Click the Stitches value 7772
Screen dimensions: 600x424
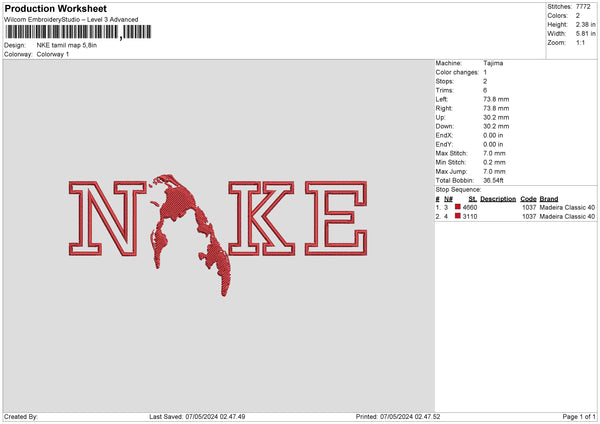tap(583, 7)
